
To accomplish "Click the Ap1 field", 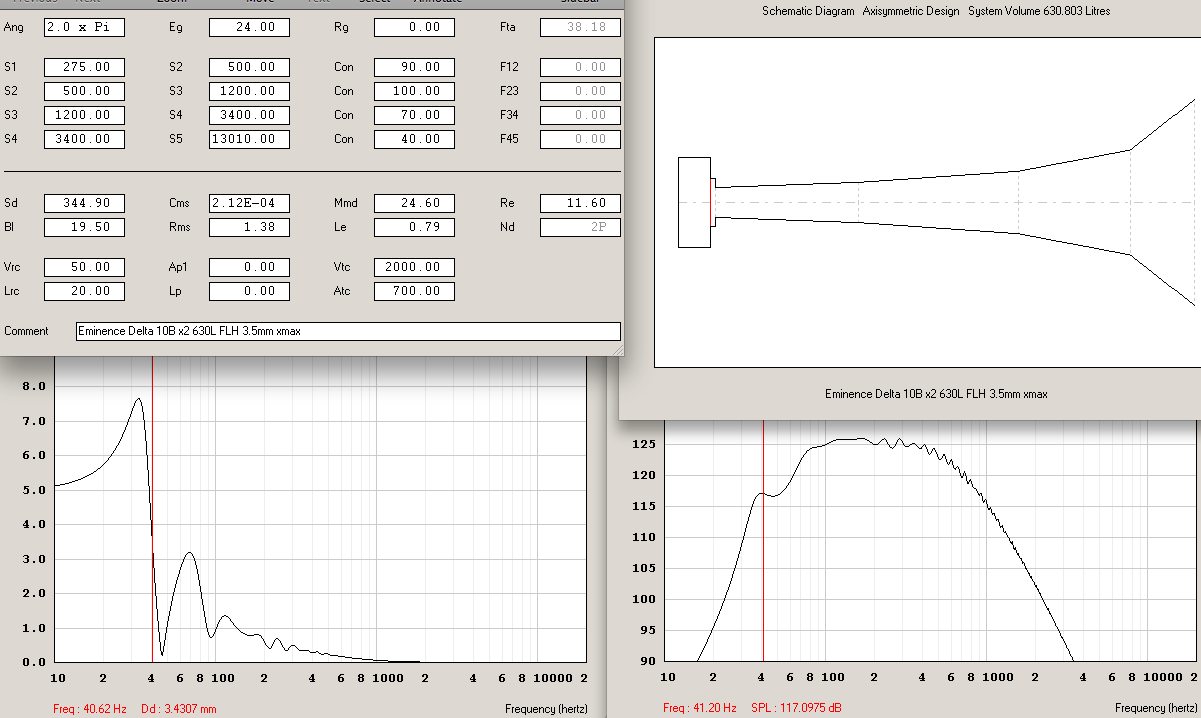I will [250, 267].
